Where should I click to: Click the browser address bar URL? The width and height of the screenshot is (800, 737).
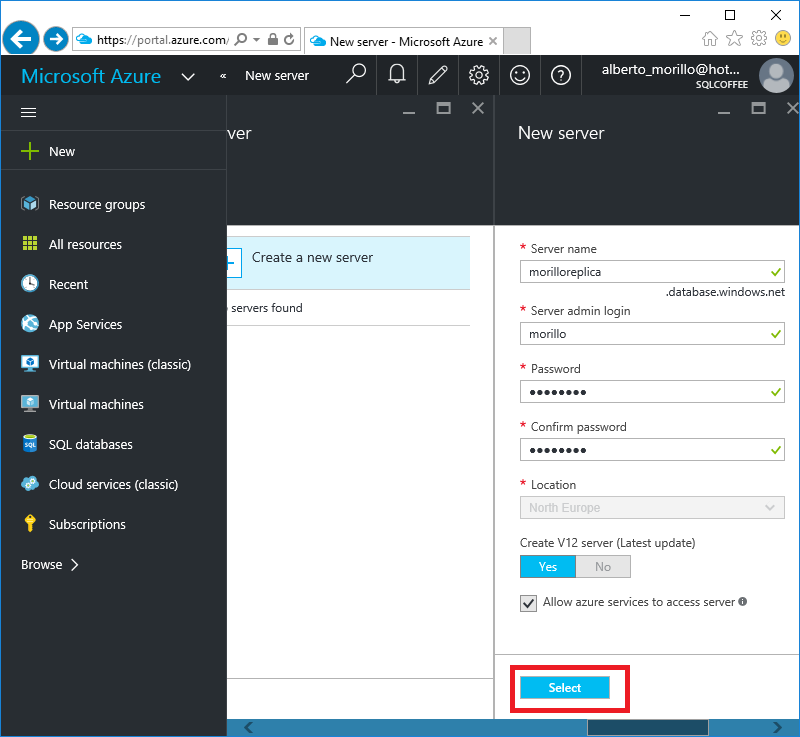click(x=163, y=40)
